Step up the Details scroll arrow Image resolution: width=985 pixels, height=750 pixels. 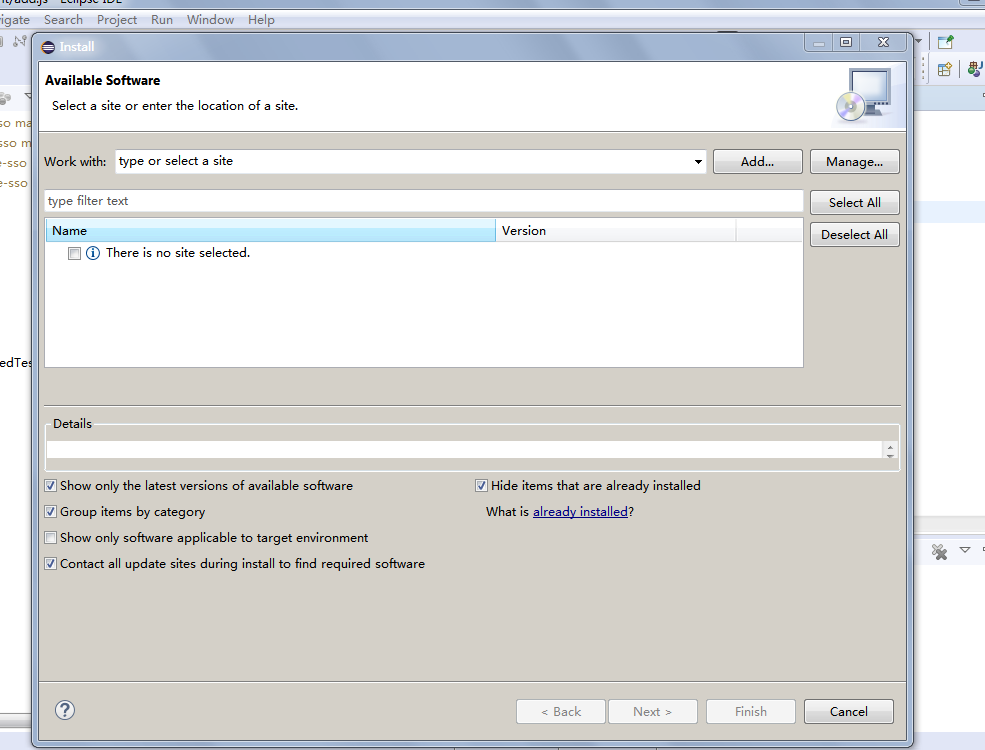coord(890,445)
